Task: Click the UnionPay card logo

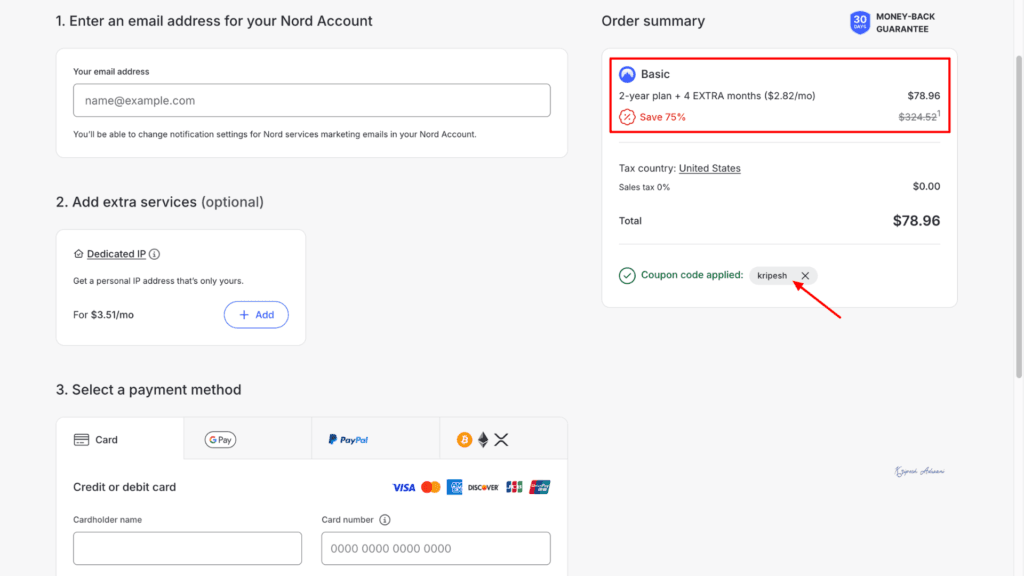Action: [x=539, y=487]
